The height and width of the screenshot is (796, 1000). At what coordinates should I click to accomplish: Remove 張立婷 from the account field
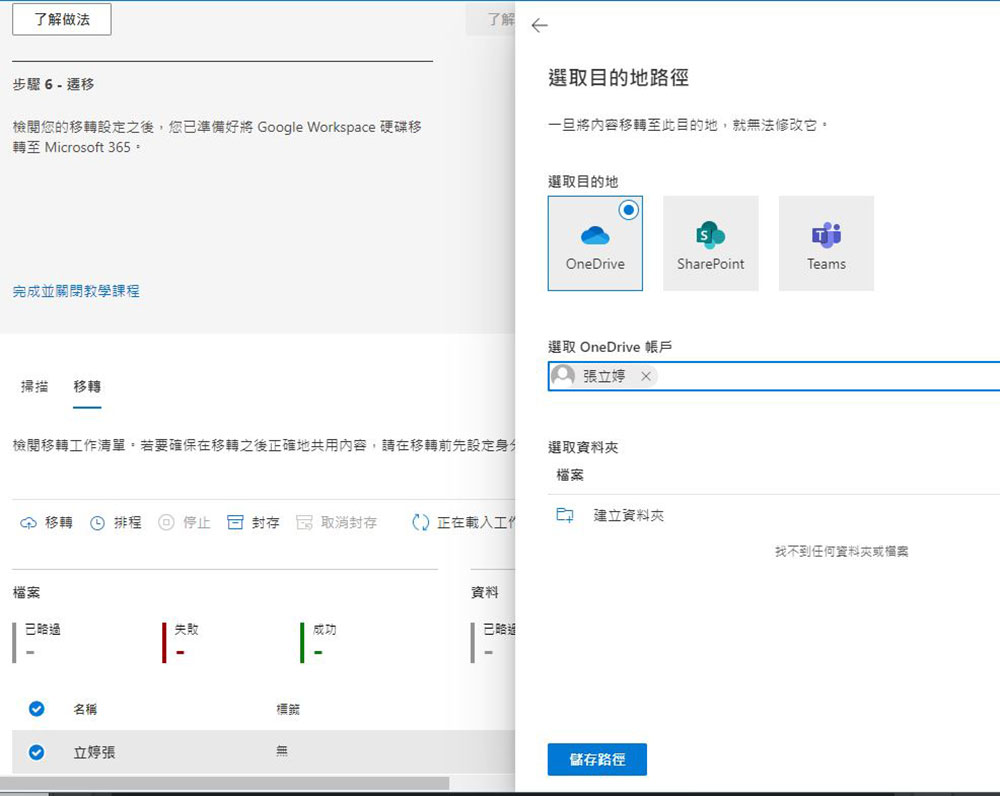coord(646,376)
